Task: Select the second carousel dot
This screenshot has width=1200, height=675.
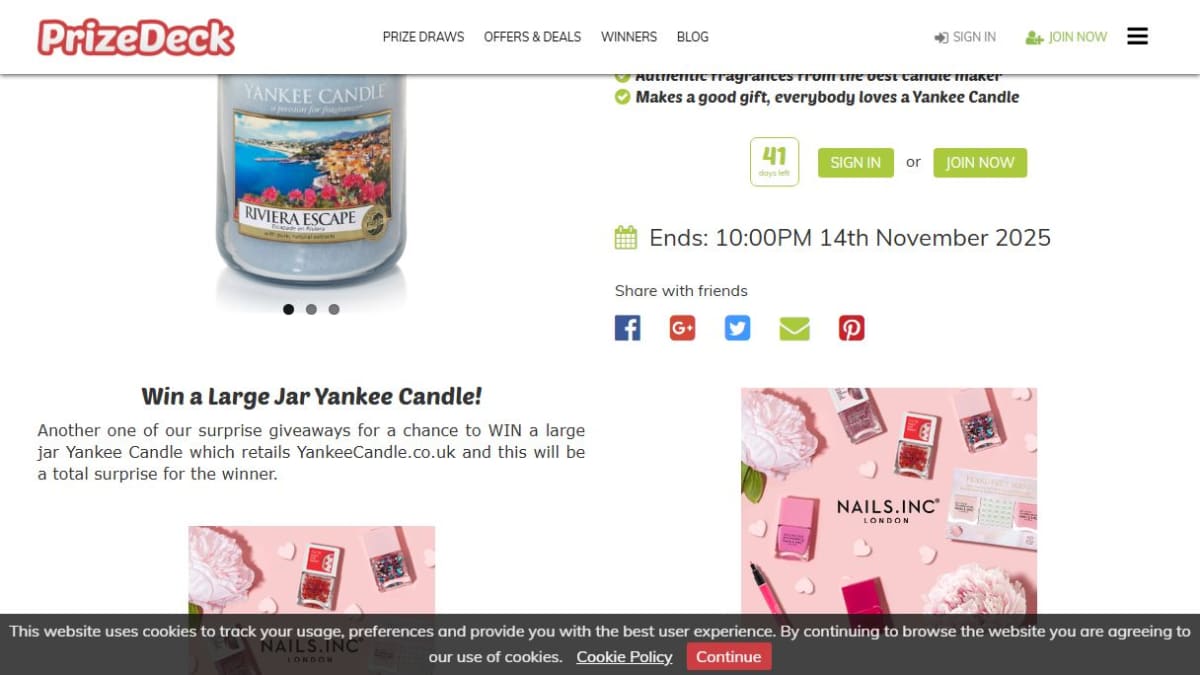Action: coord(311,309)
